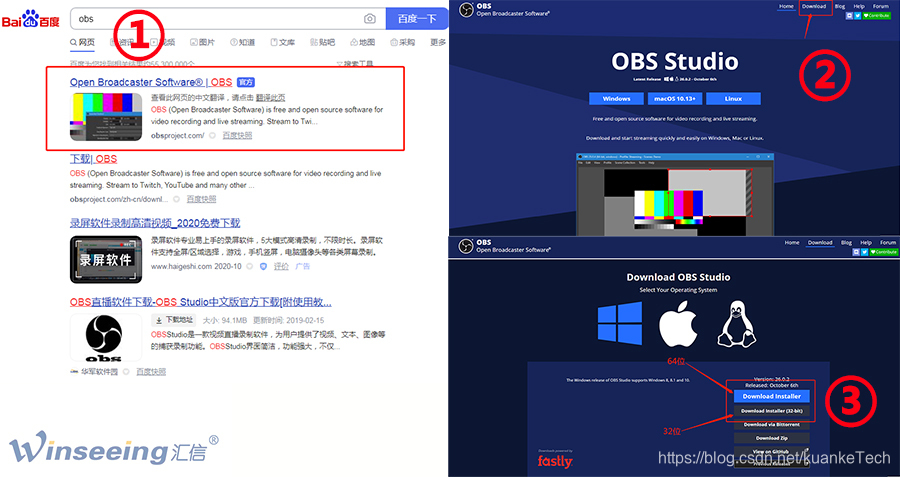Viewport: 900px width, 477px height.
Task: Select the 文库 tab in Baidu
Action: point(283,42)
